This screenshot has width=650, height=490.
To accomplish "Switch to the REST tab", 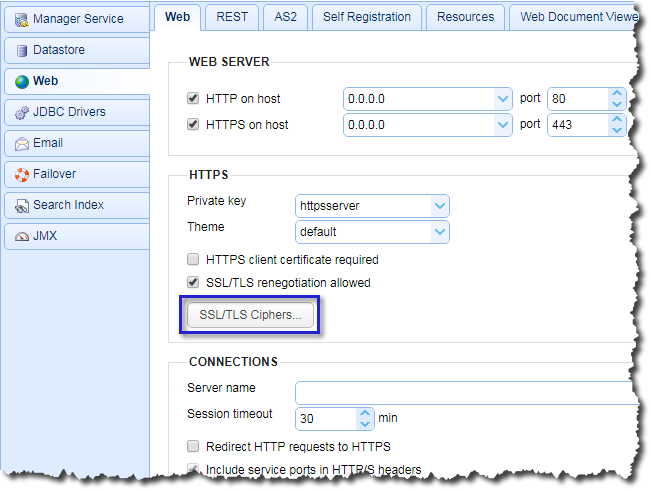I will tap(232, 17).
